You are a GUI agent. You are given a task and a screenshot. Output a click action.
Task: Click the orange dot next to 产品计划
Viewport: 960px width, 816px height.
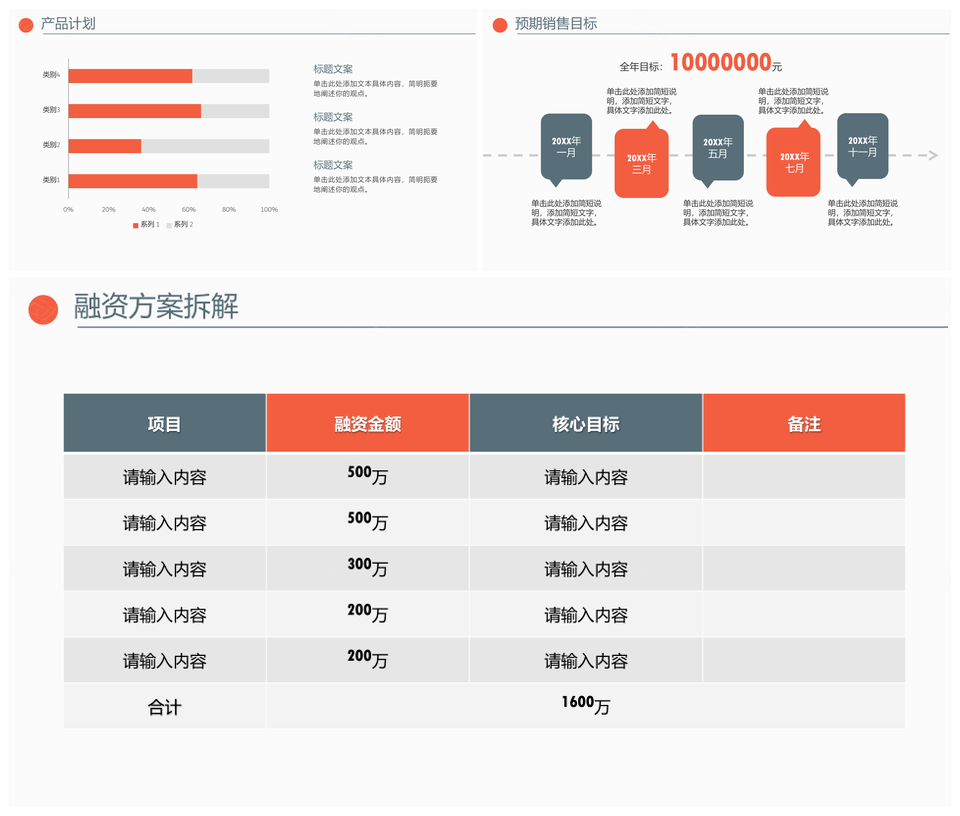pyautogui.click(x=26, y=25)
